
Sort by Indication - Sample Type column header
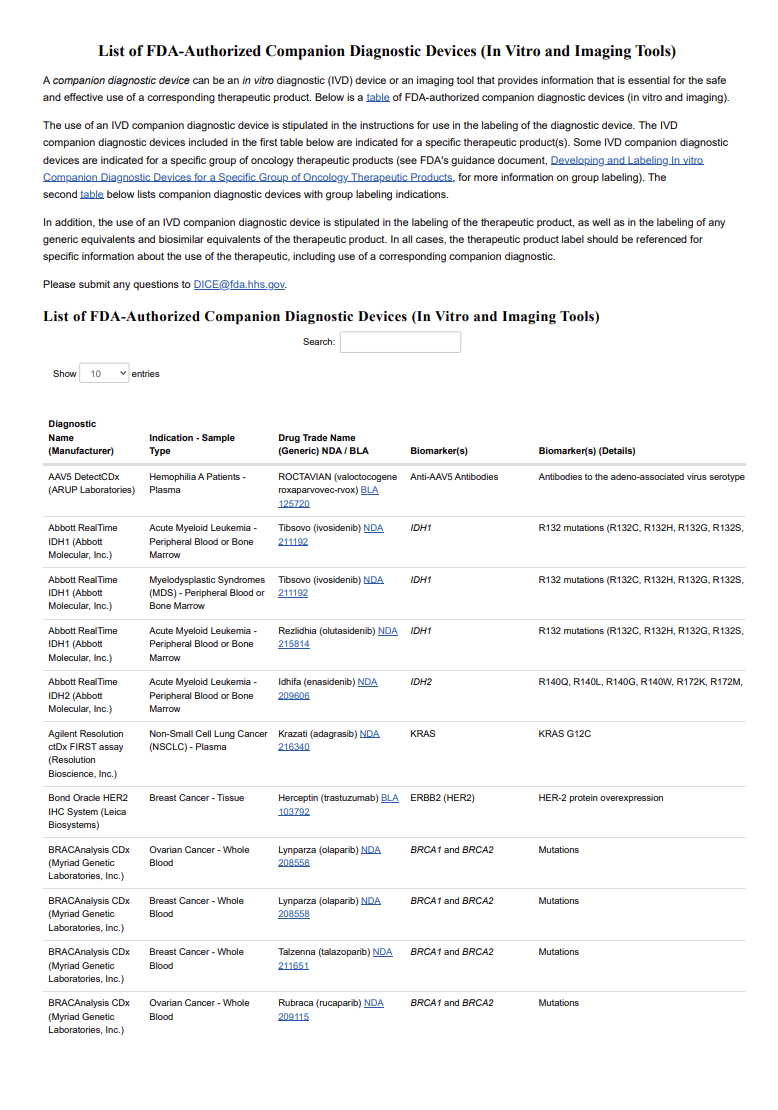click(191, 444)
